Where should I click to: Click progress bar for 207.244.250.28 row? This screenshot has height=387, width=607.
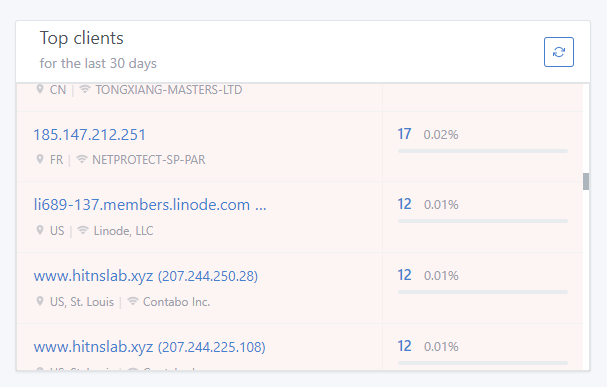[483, 292]
